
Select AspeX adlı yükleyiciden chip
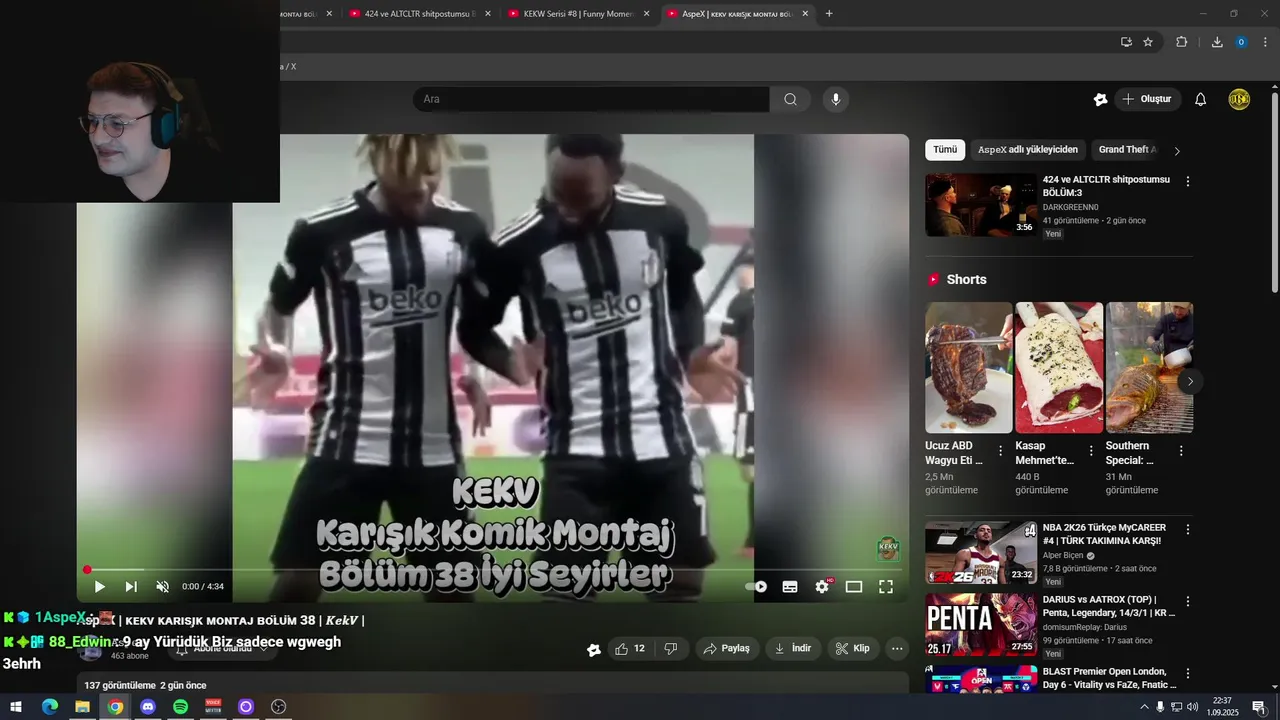1028,150
